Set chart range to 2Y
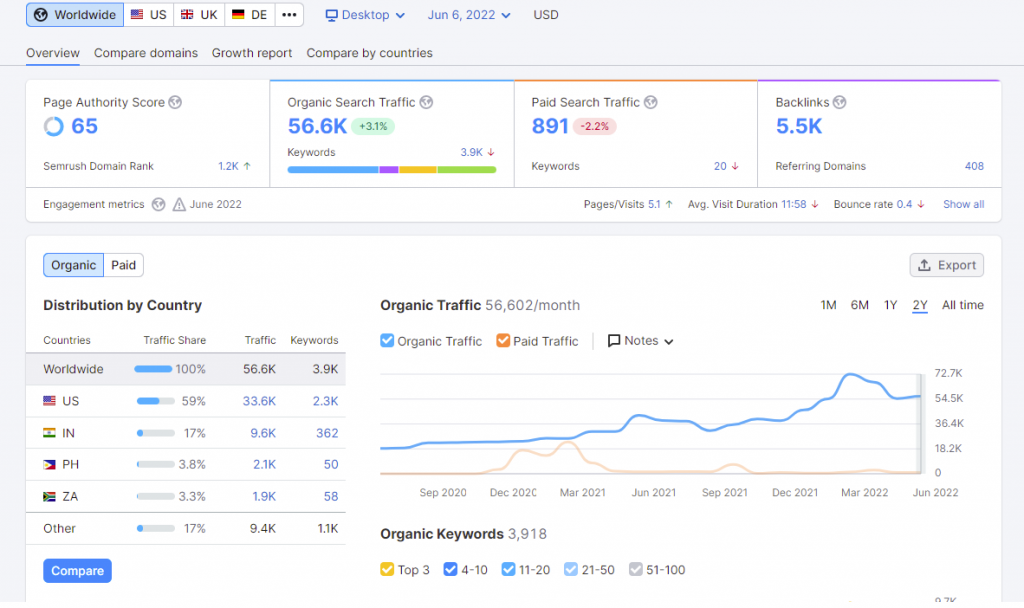Viewport: 1024px width, 608px height. tap(920, 305)
